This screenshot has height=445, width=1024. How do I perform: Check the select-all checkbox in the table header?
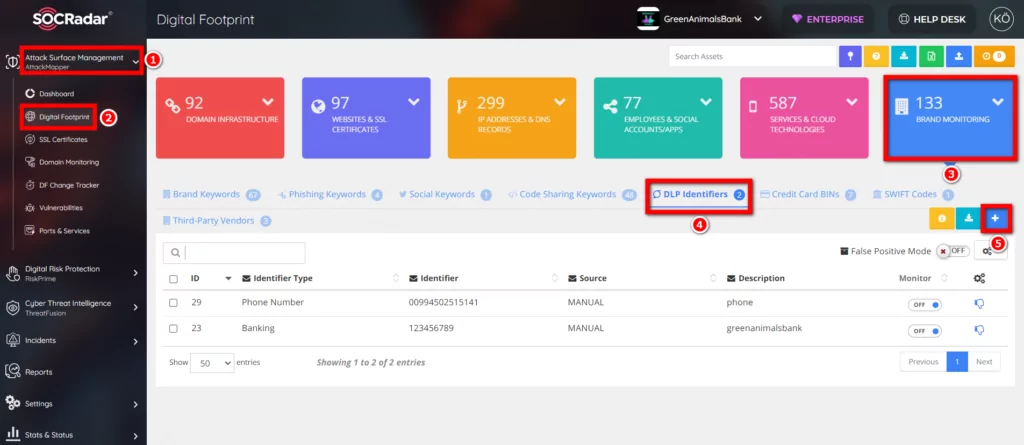[173, 279]
